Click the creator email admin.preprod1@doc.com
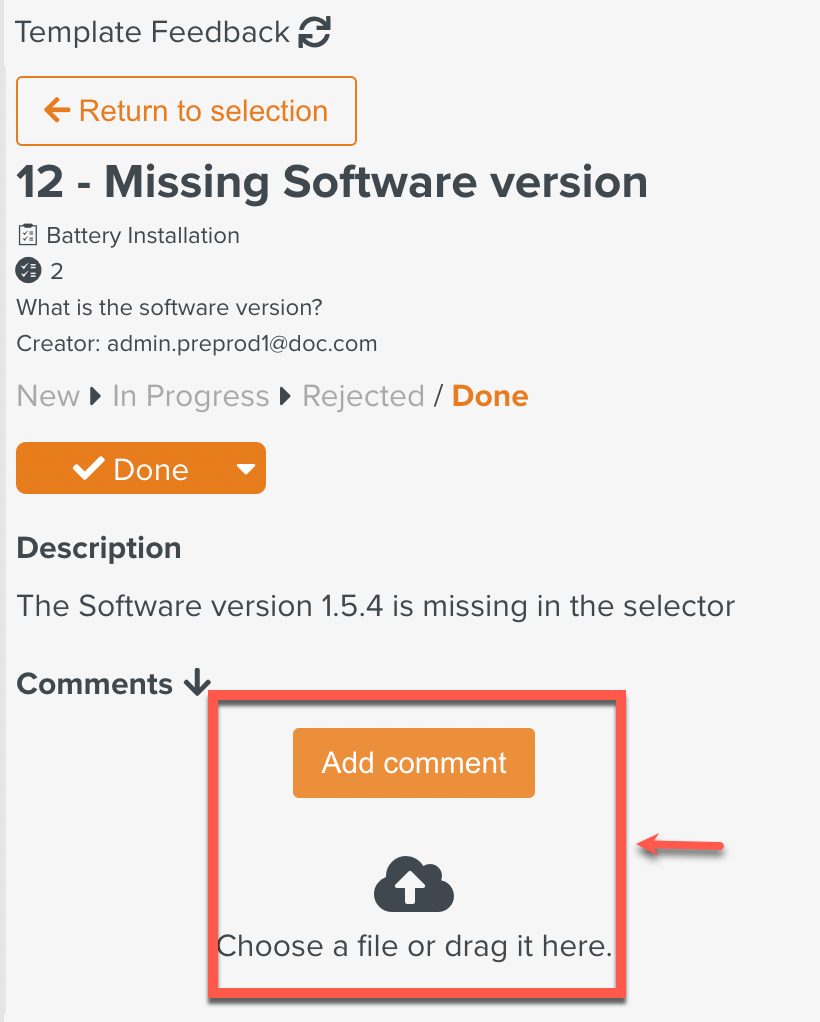 point(242,344)
